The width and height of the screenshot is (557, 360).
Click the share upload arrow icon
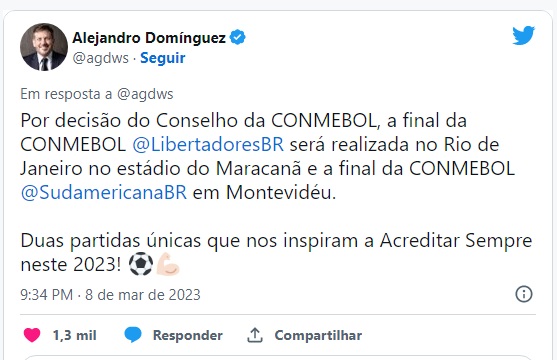pyautogui.click(x=255, y=335)
